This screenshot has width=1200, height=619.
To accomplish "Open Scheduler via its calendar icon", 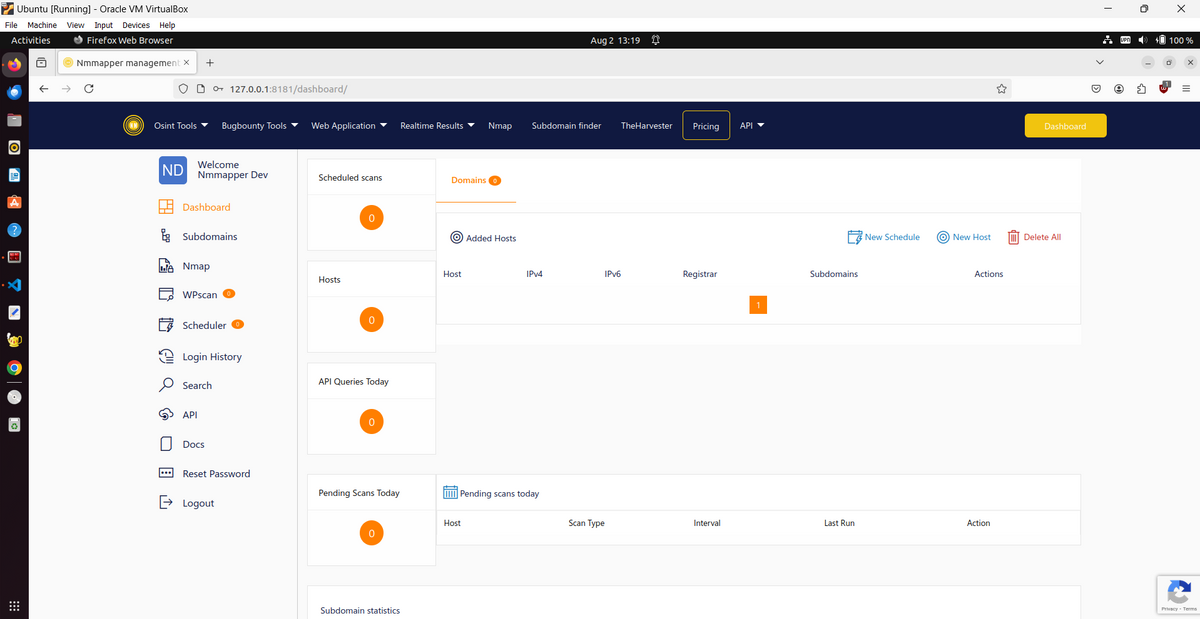I will tap(166, 325).
